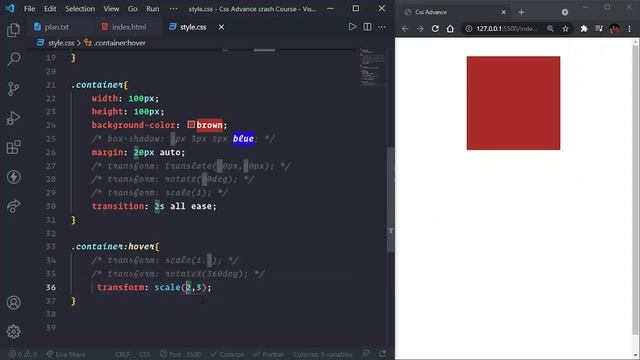Switch to the index.html tab

124,27
